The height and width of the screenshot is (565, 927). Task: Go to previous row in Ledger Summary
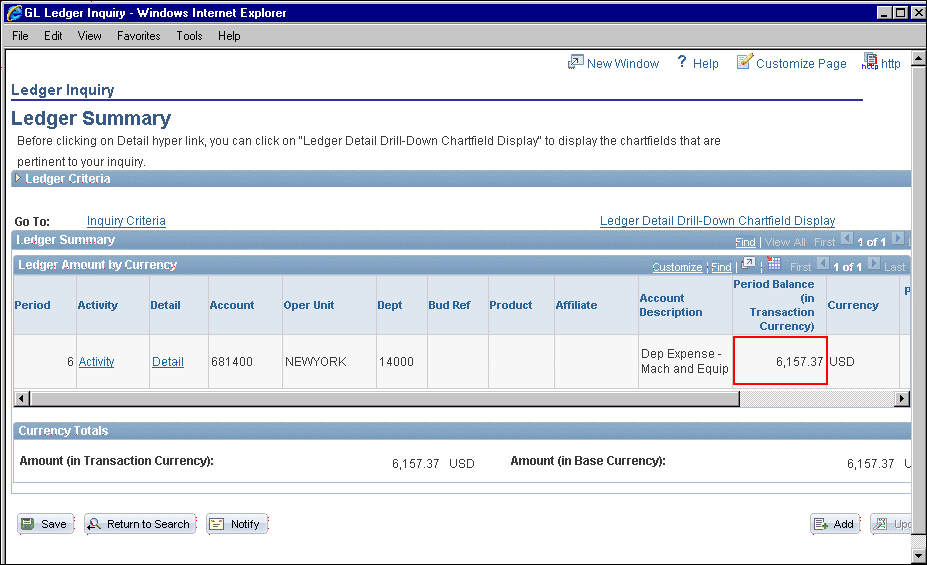847,239
